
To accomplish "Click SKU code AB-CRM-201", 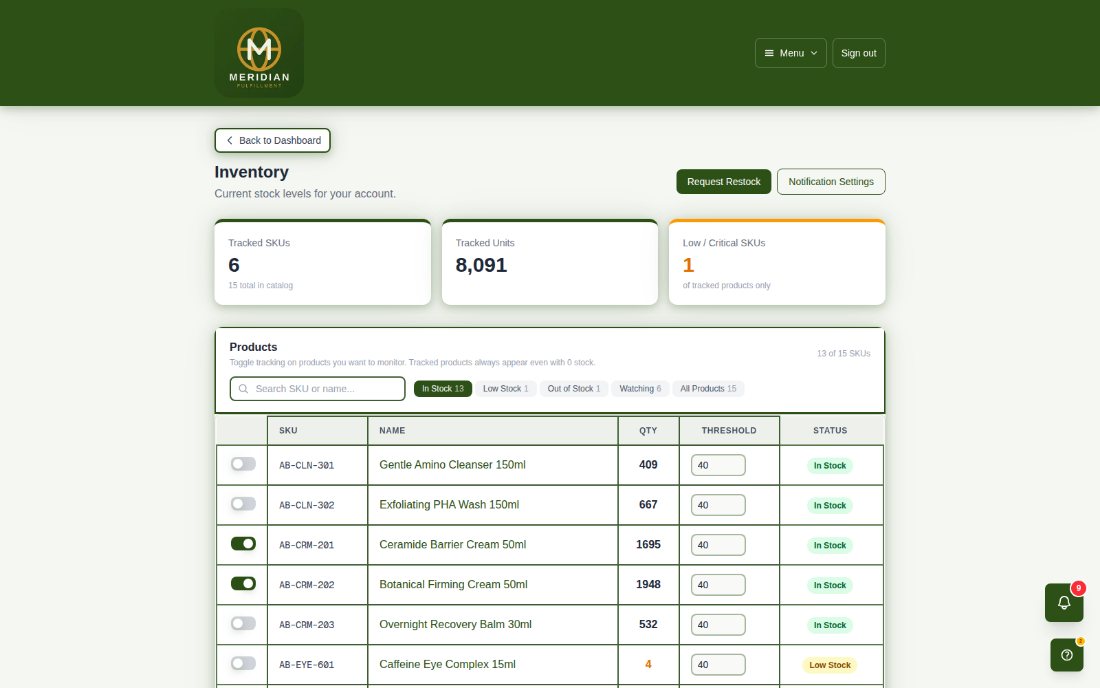I will [x=307, y=545].
